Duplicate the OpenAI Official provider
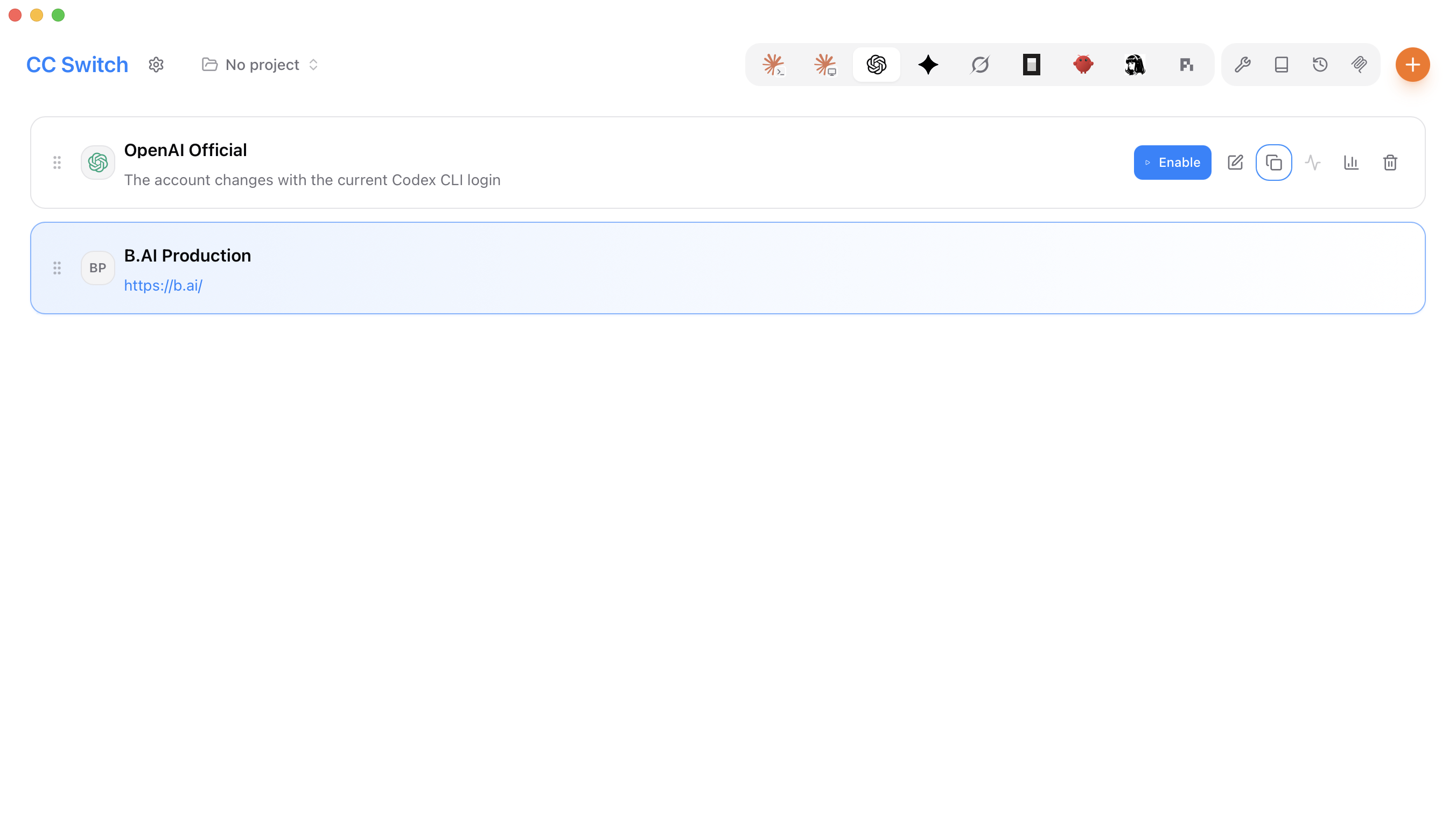Image resolution: width=1456 pixels, height=818 pixels. click(1273, 163)
